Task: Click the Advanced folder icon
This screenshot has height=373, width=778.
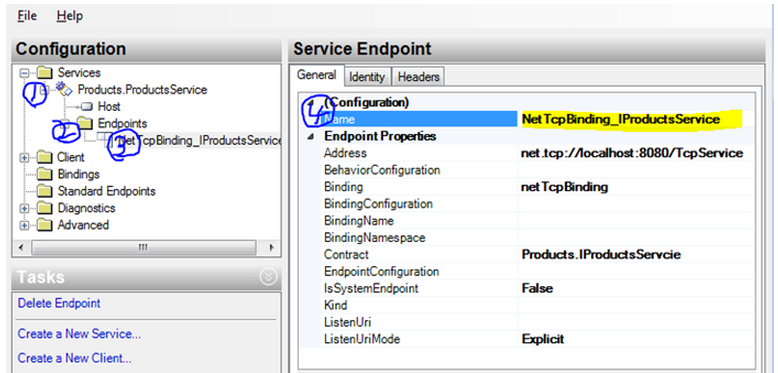Action: click(45, 225)
